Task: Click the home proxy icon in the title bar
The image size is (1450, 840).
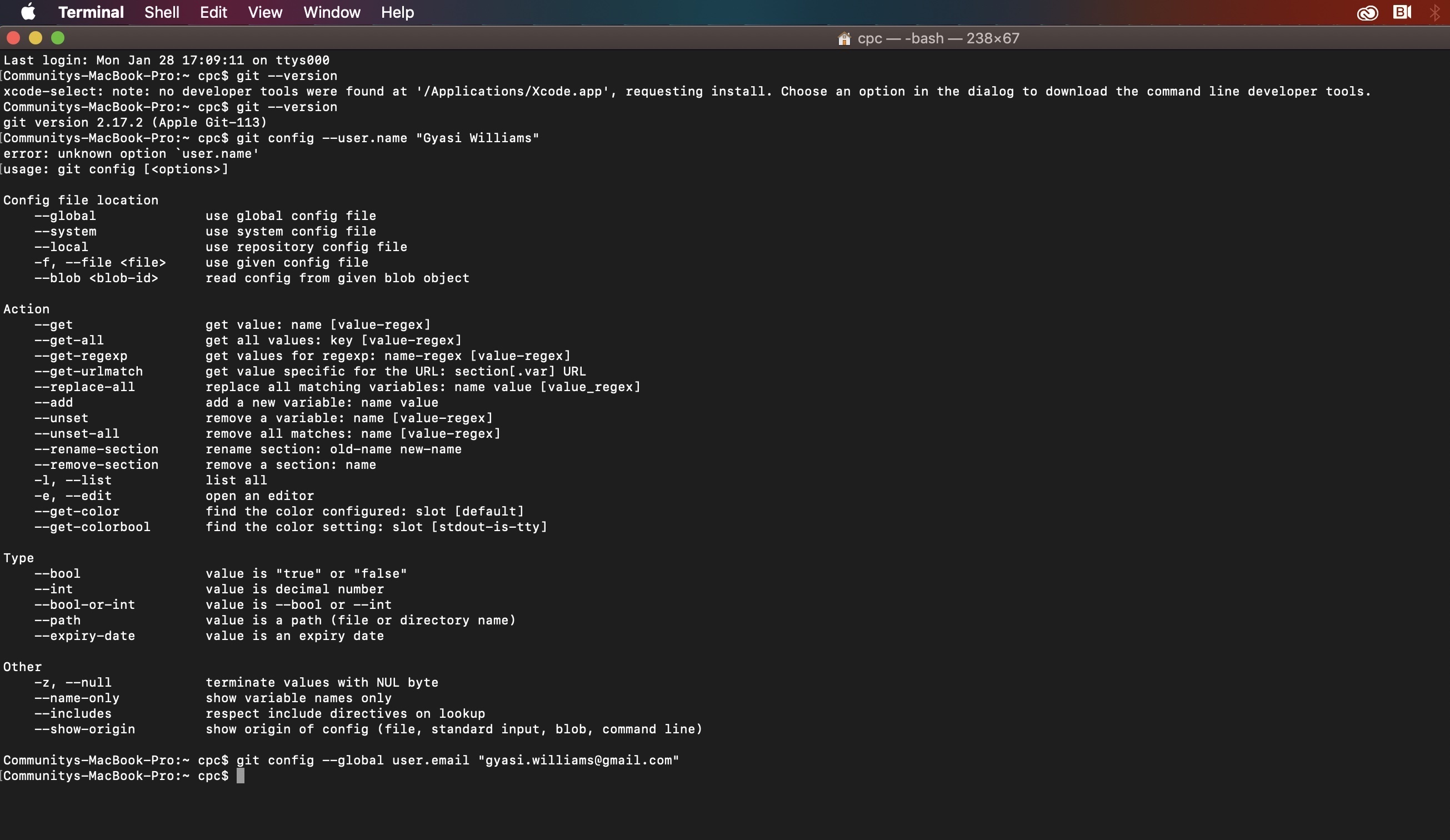Action: (844, 38)
